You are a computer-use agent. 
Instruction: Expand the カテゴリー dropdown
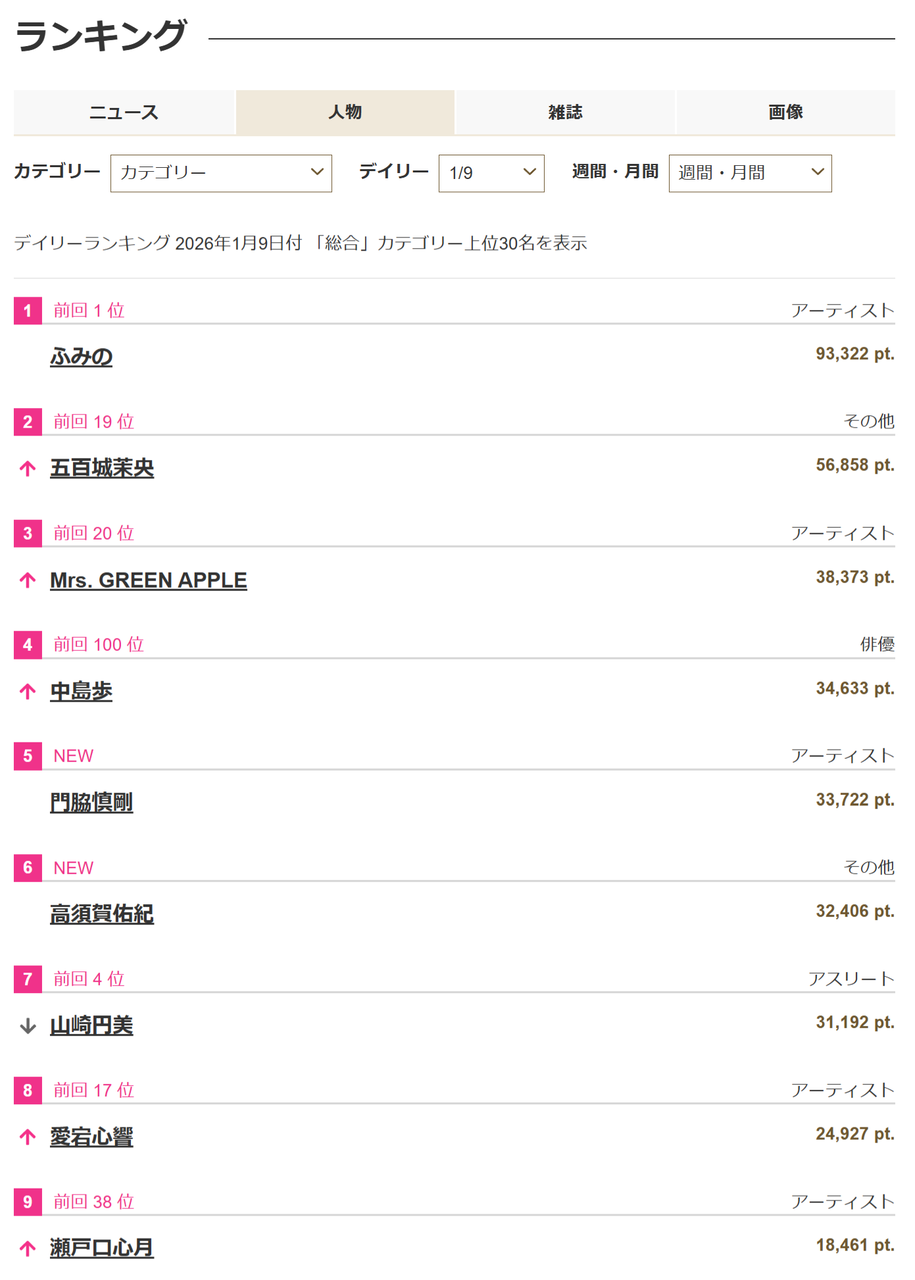pyautogui.click(x=221, y=173)
